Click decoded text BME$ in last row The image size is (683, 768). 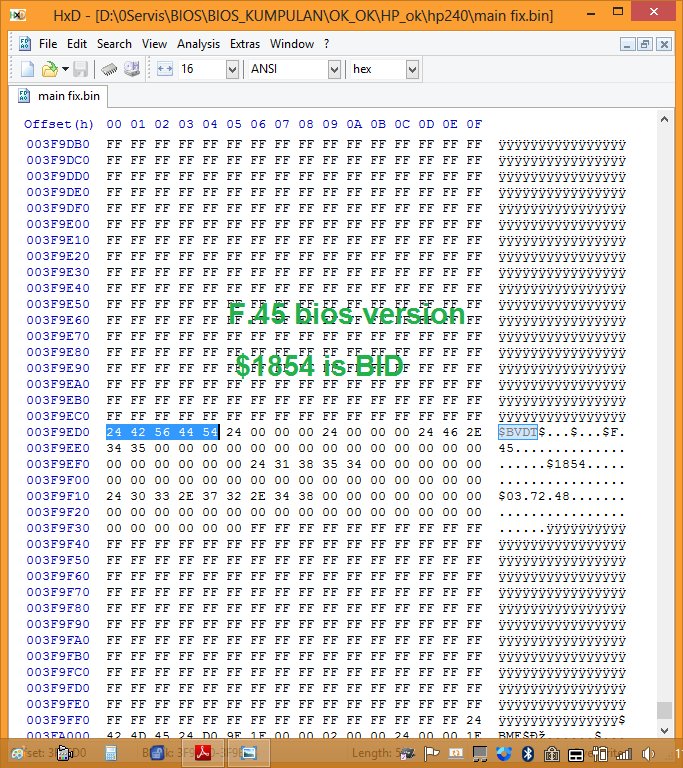pyautogui.click(x=514, y=735)
